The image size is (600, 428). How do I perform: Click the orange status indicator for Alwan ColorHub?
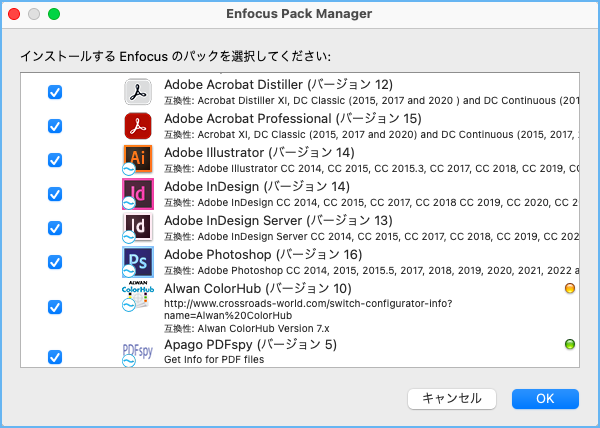570,288
